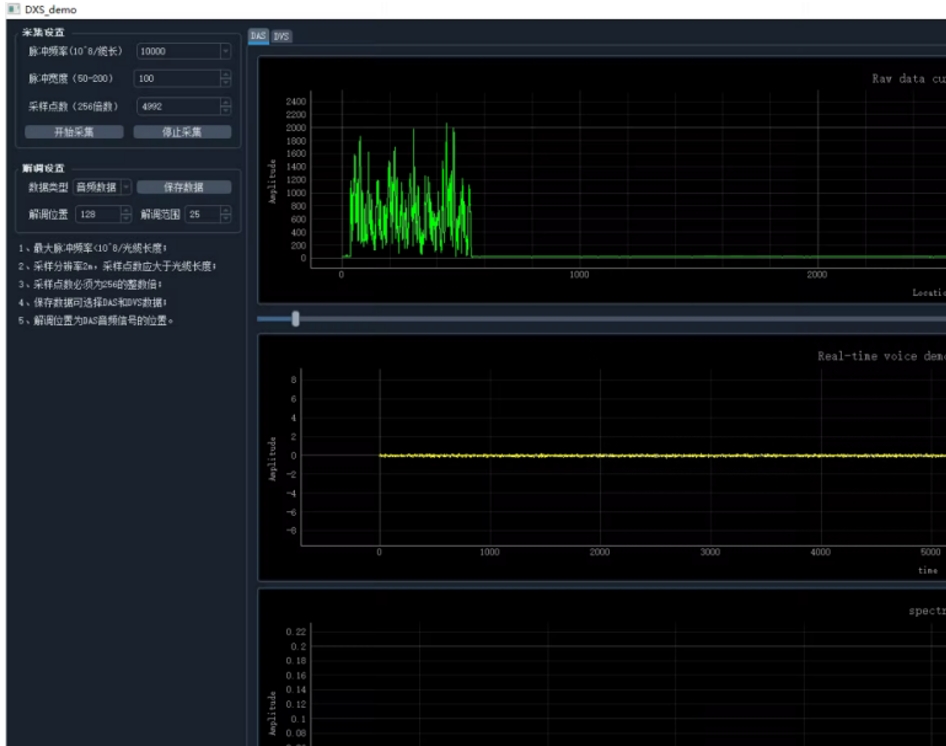This screenshot has height=746, width=946.
Task: Decrease demodulation range (解调范围) with down arrow
Action: (225, 219)
